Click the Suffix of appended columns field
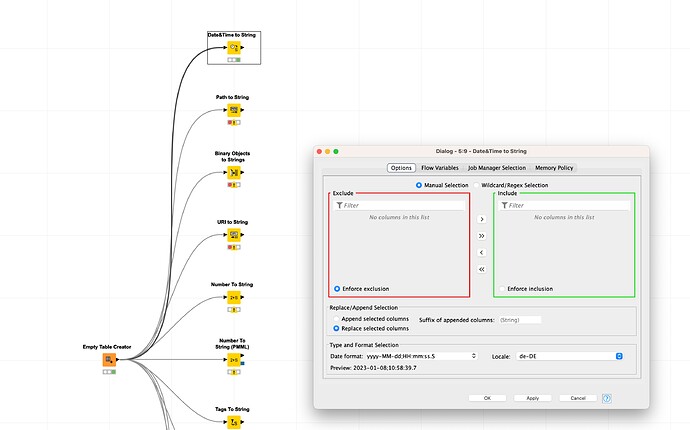Viewport: 690px width, 430px height. 520,320
